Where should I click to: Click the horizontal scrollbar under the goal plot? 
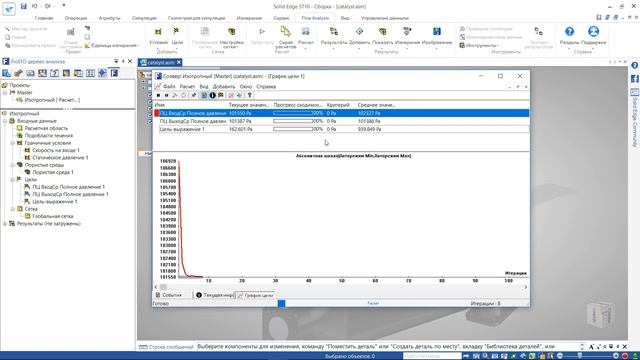[x=341, y=287]
